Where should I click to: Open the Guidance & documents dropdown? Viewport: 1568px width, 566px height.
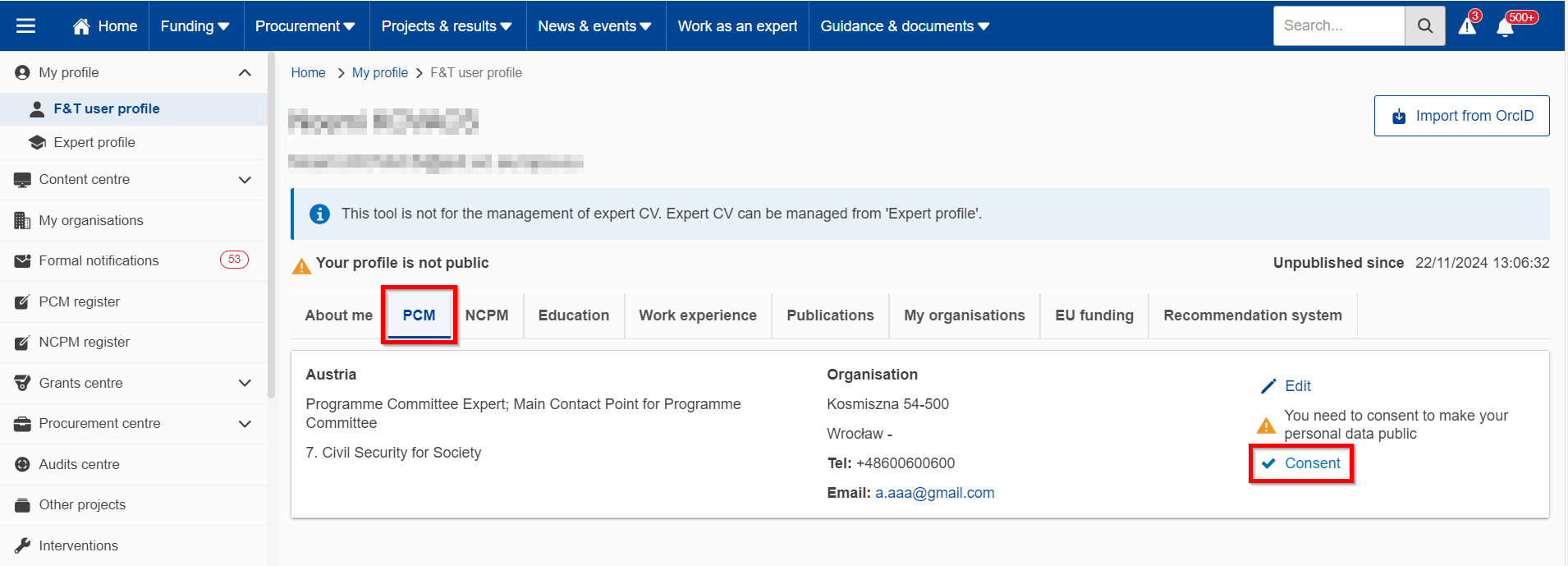tap(905, 26)
